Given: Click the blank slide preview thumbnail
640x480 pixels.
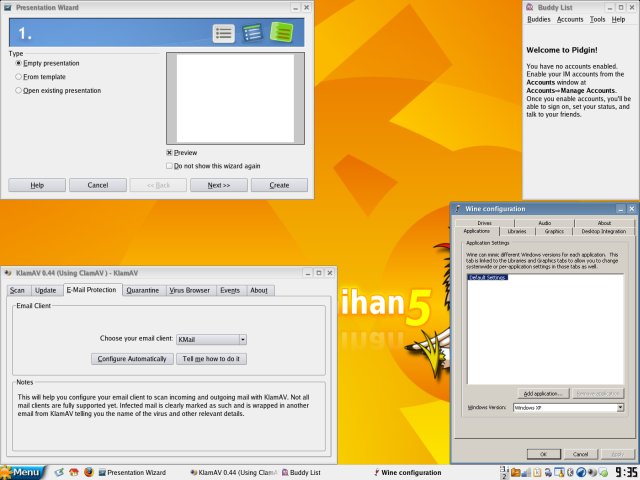Looking at the screenshot, I should coord(235,98).
